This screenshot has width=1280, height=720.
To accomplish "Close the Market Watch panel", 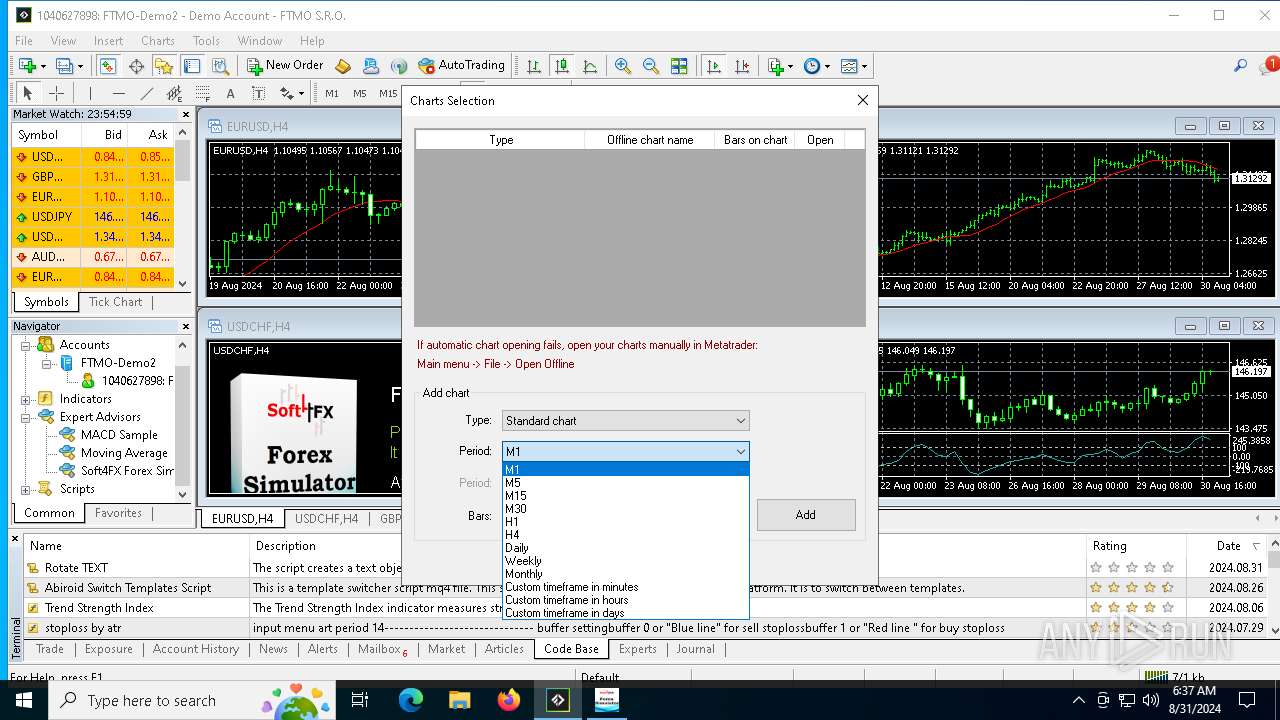I will pyautogui.click(x=185, y=114).
